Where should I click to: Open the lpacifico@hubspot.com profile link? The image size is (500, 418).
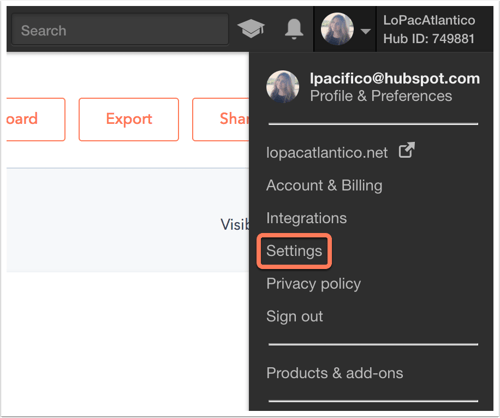(x=395, y=78)
